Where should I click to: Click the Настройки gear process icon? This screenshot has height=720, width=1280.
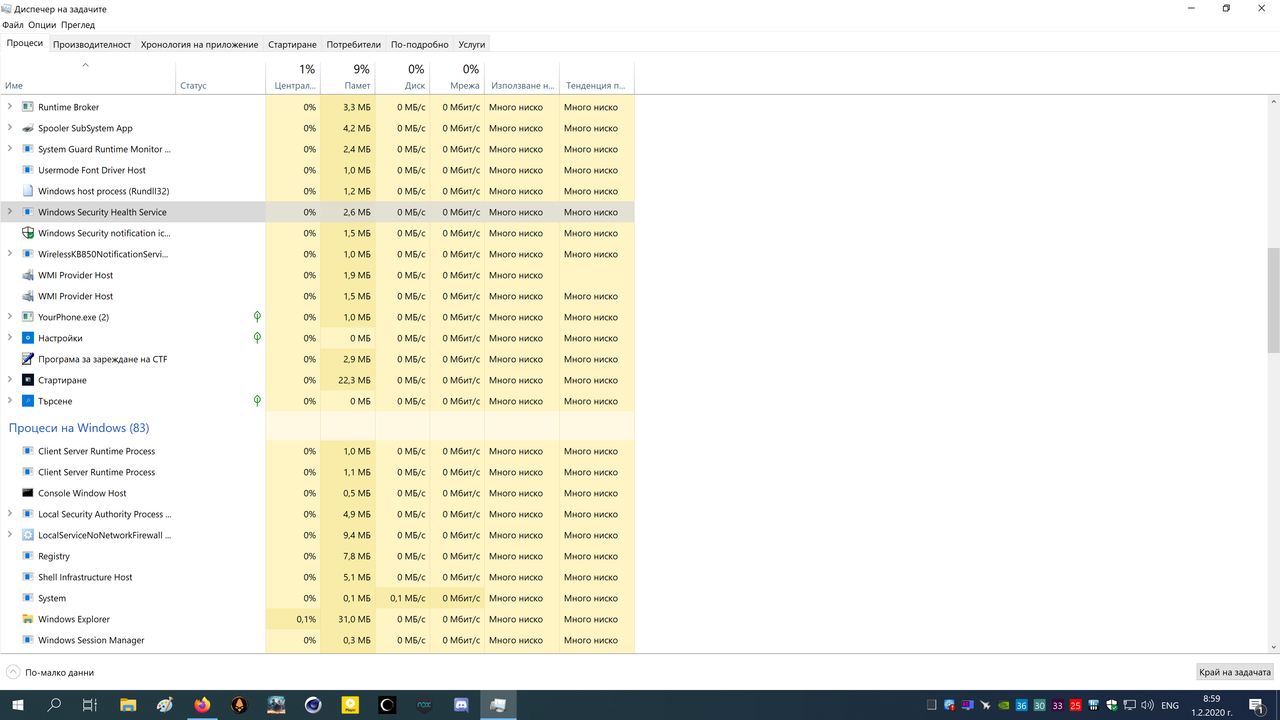tap(28, 338)
